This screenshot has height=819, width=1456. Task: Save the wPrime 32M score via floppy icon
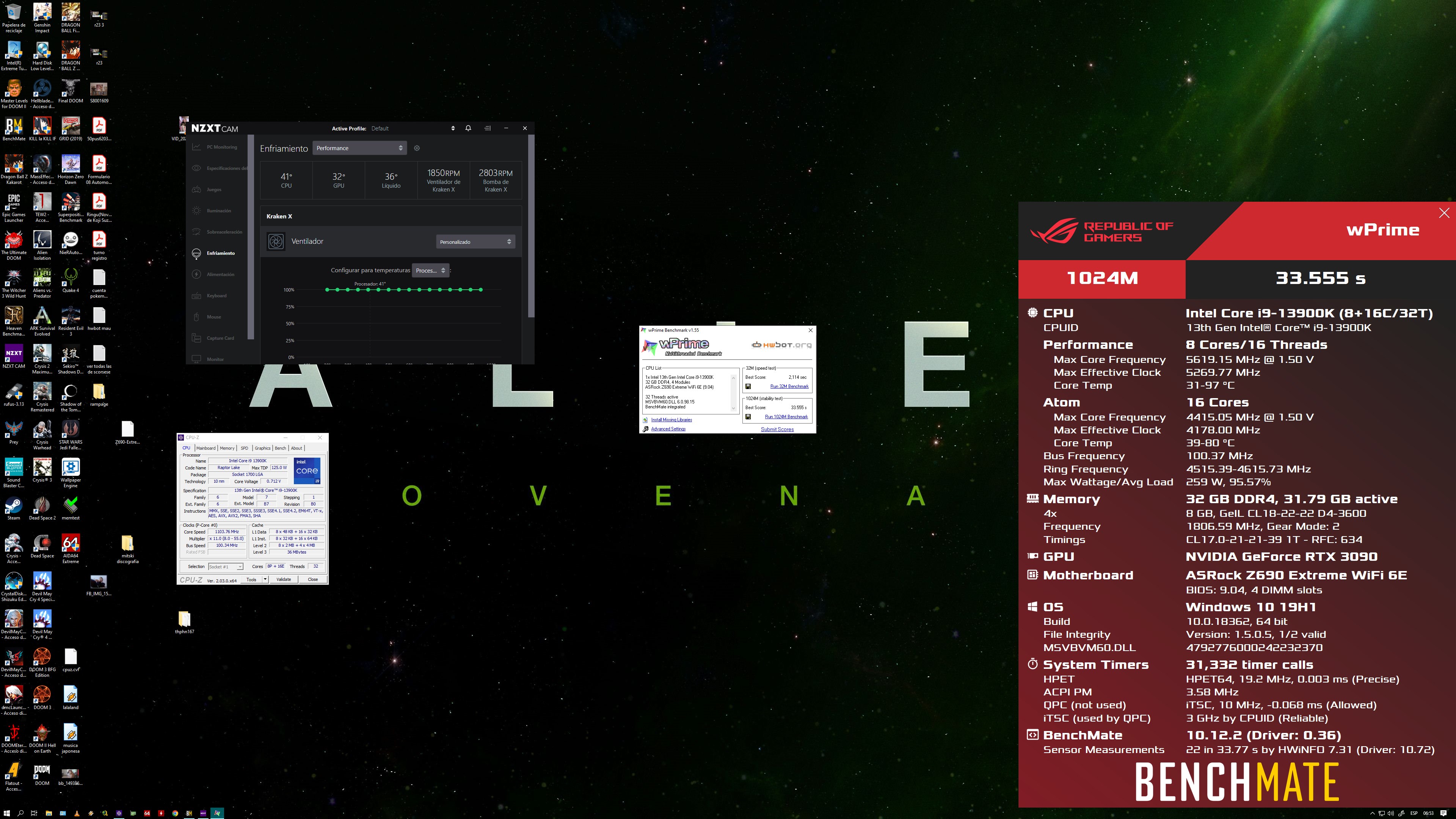748,387
